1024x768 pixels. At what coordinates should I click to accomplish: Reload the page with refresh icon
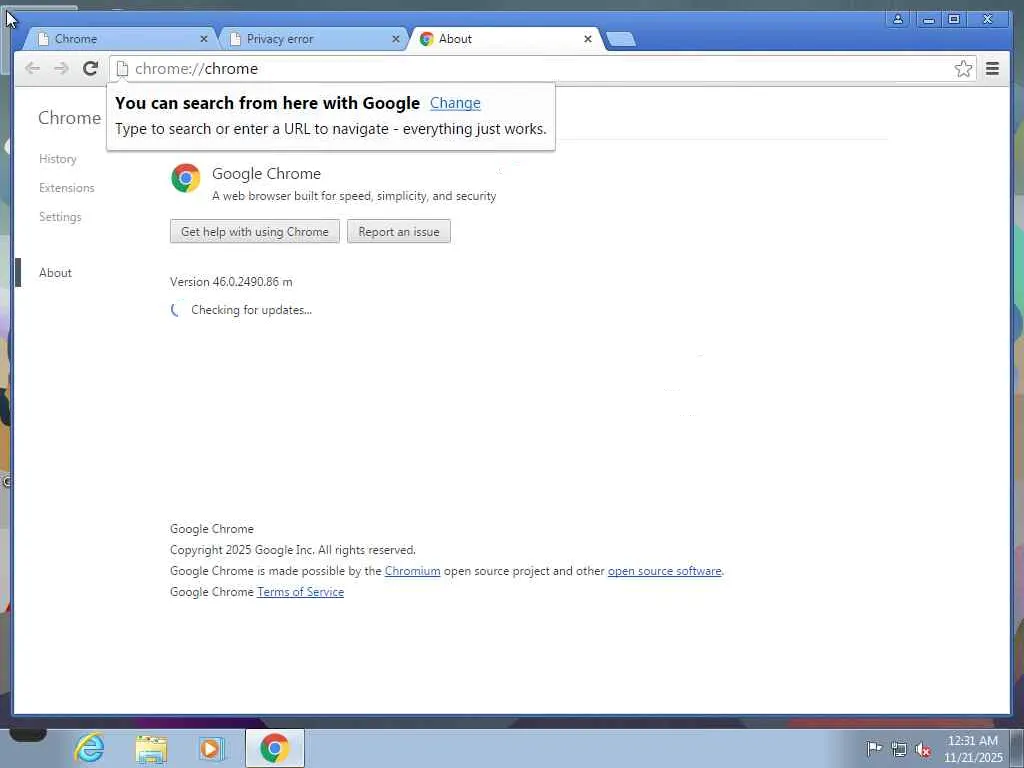point(90,69)
